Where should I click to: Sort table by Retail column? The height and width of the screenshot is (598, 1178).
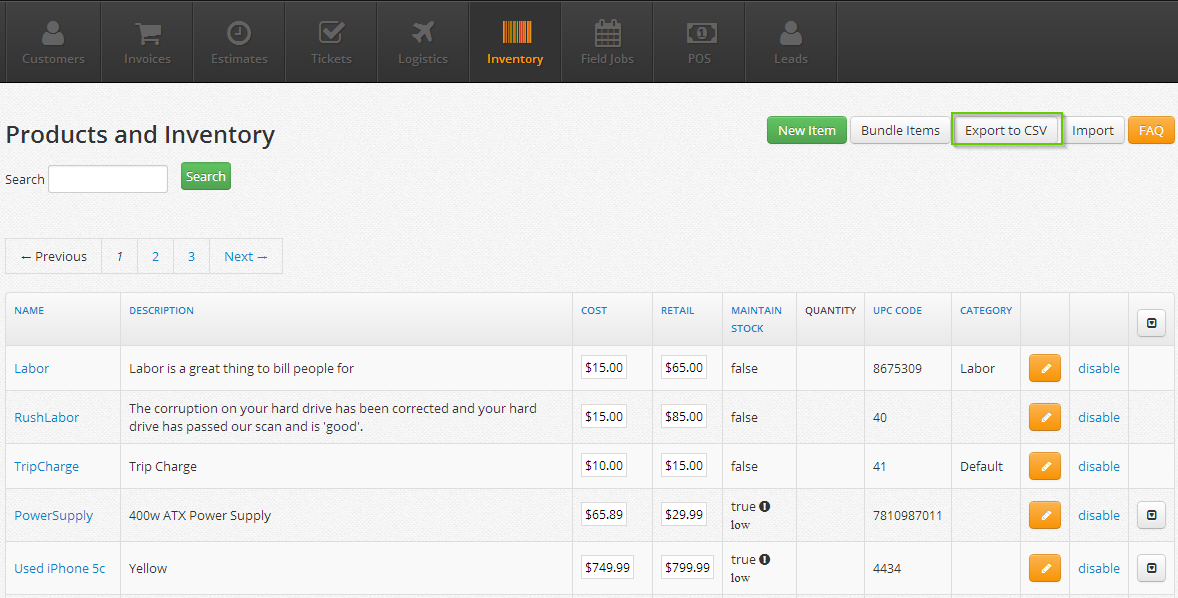coord(678,310)
